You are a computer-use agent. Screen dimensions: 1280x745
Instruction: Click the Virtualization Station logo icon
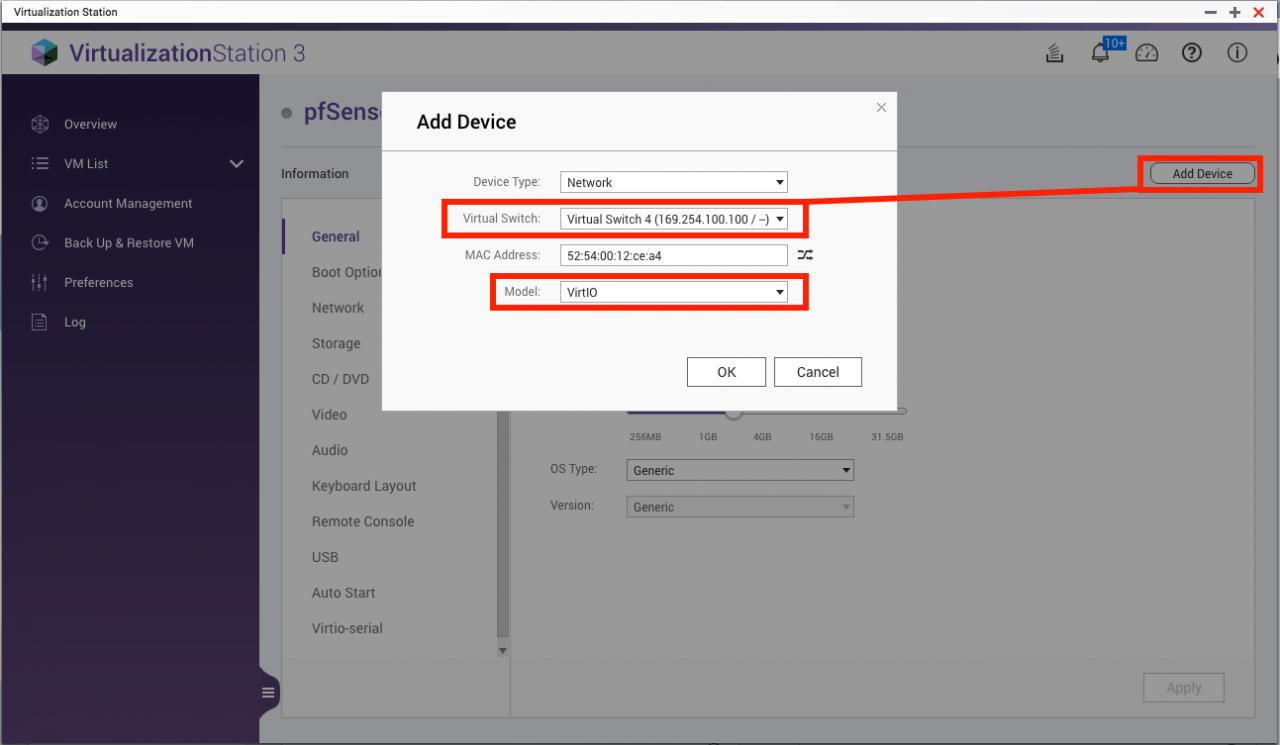(x=45, y=53)
